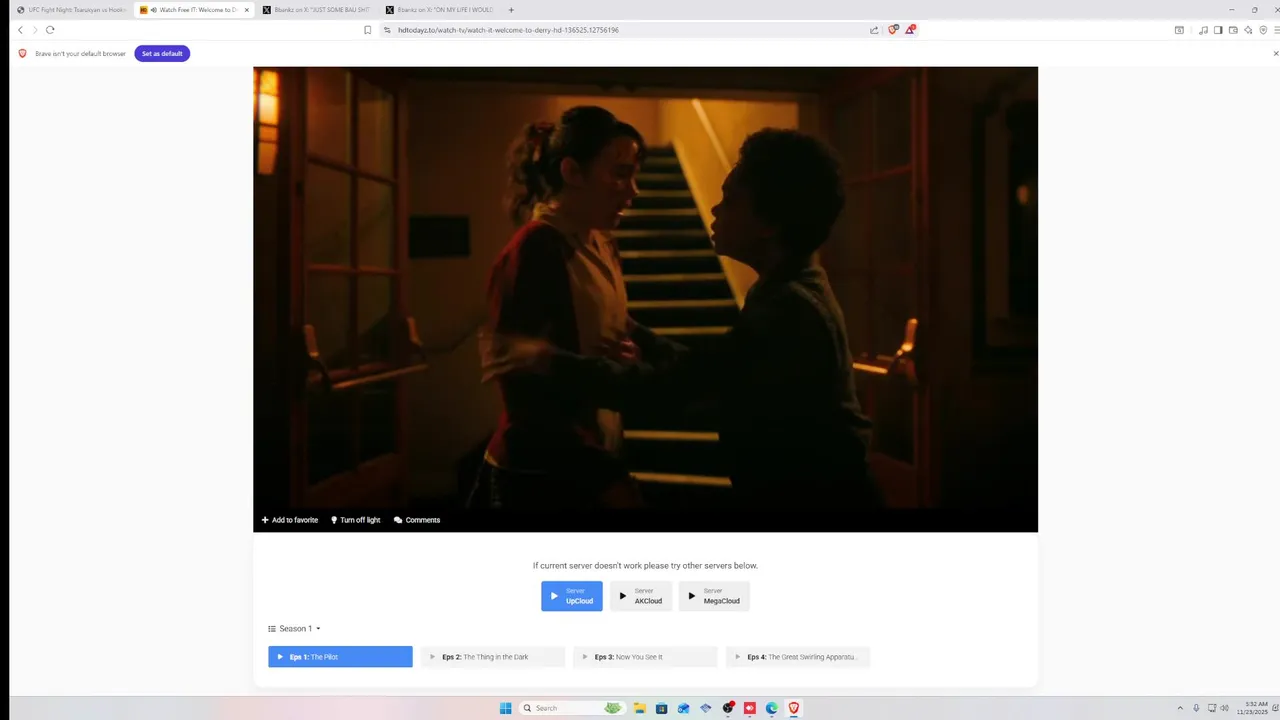Mute the Watch Free IT tab audio icon

pyautogui.click(x=153, y=10)
